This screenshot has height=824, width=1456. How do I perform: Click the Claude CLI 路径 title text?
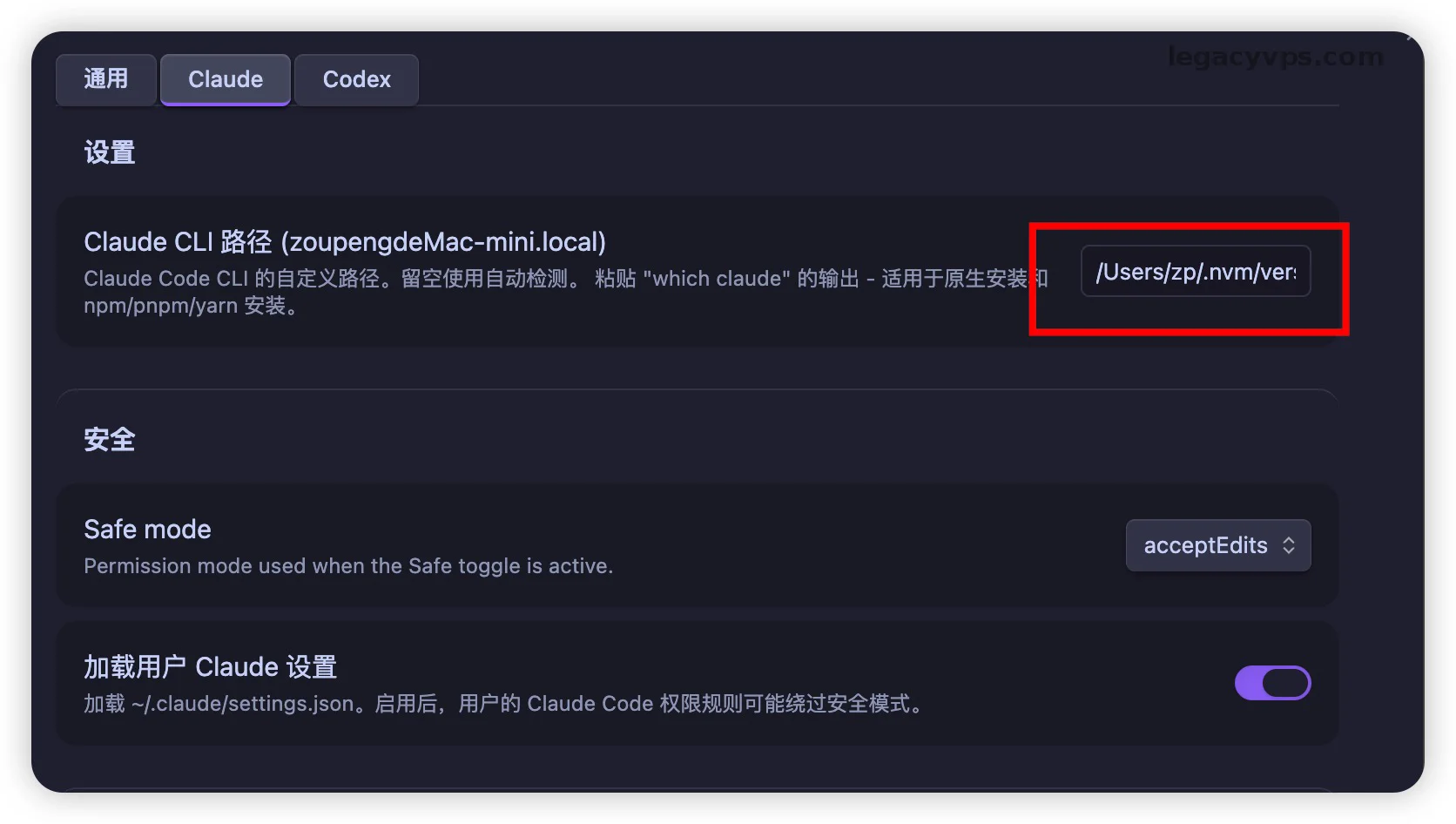coord(345,241)
